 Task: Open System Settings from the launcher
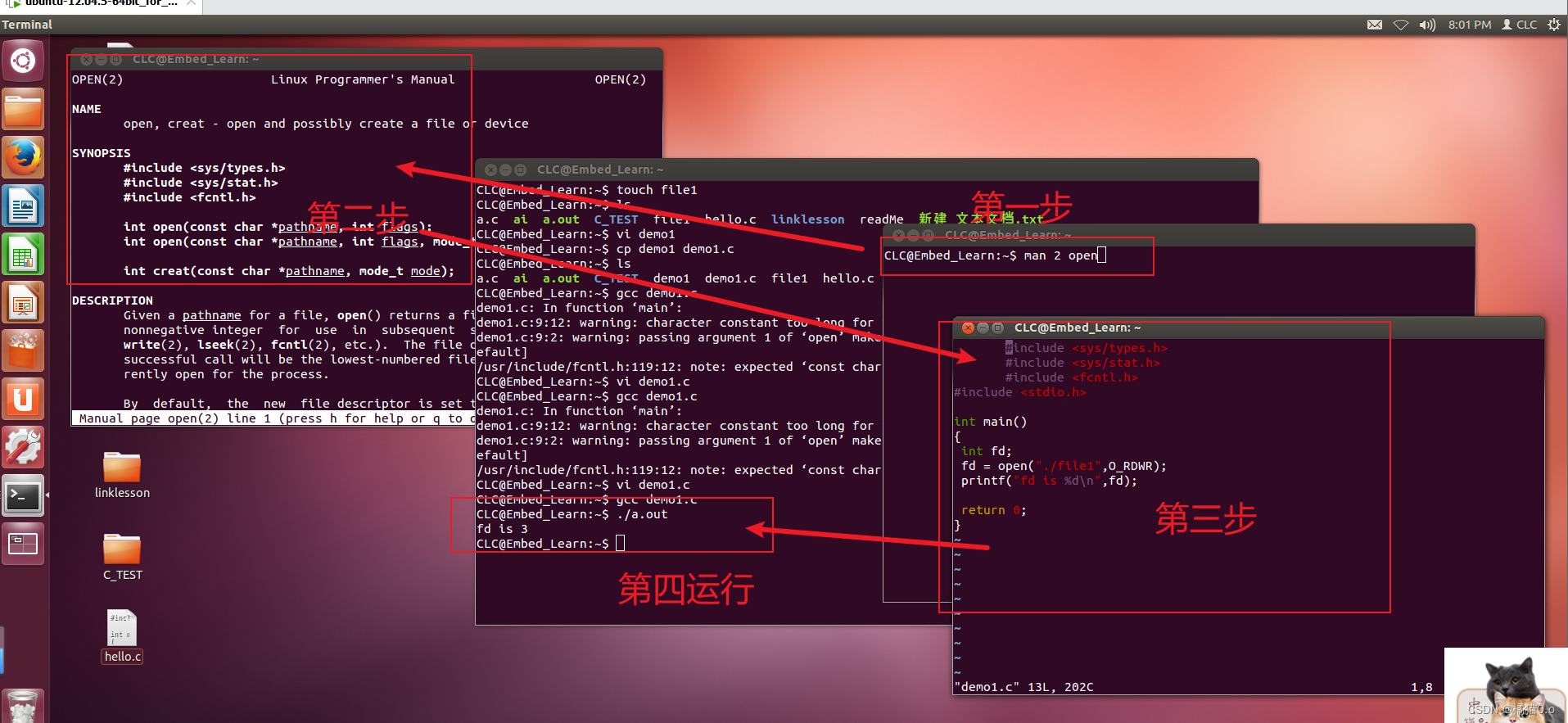coord(23,448)
